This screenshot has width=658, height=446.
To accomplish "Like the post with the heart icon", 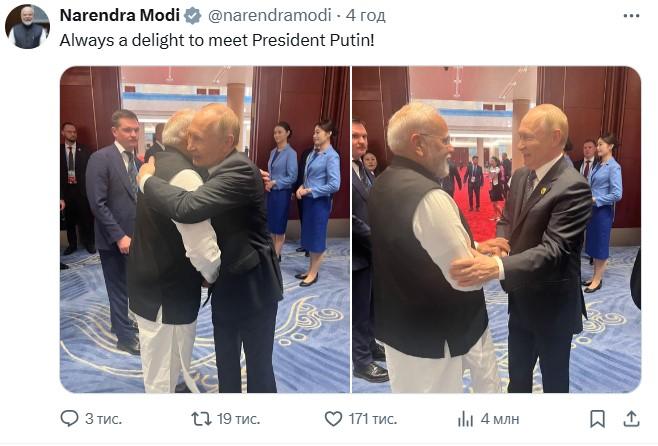I will [334, 419].
